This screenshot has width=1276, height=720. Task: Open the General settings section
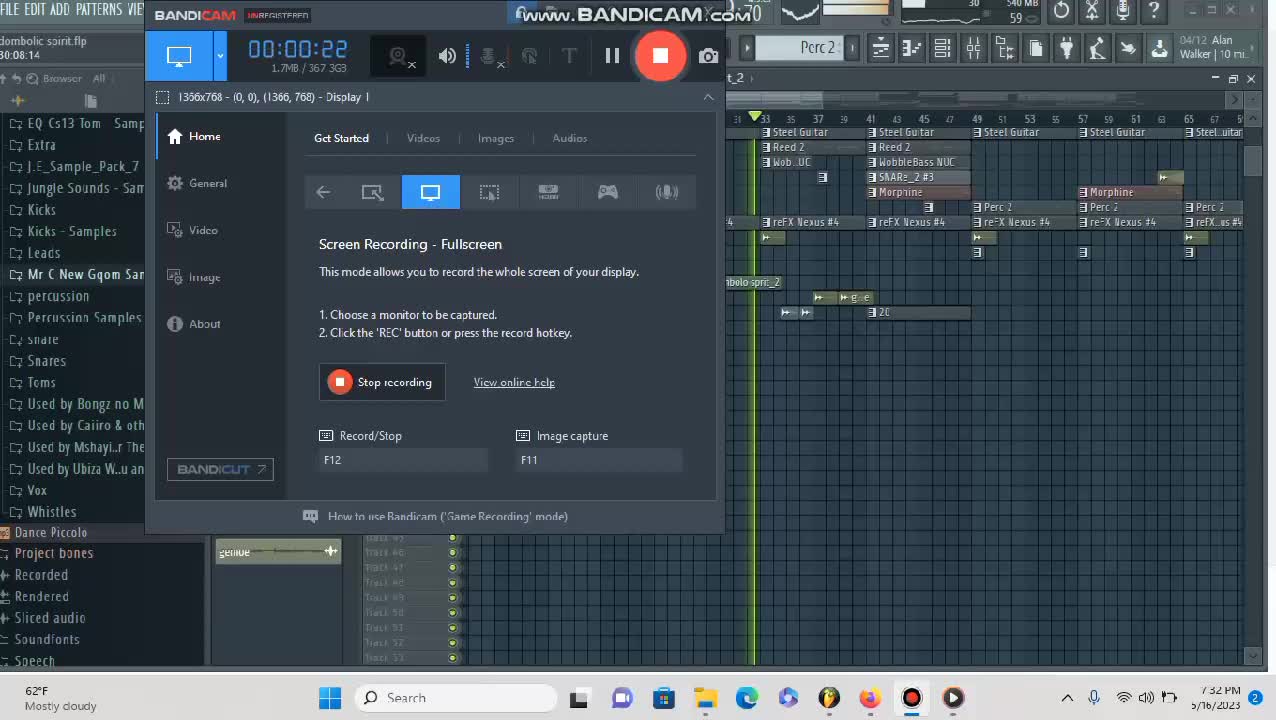(x=207, y=183)
